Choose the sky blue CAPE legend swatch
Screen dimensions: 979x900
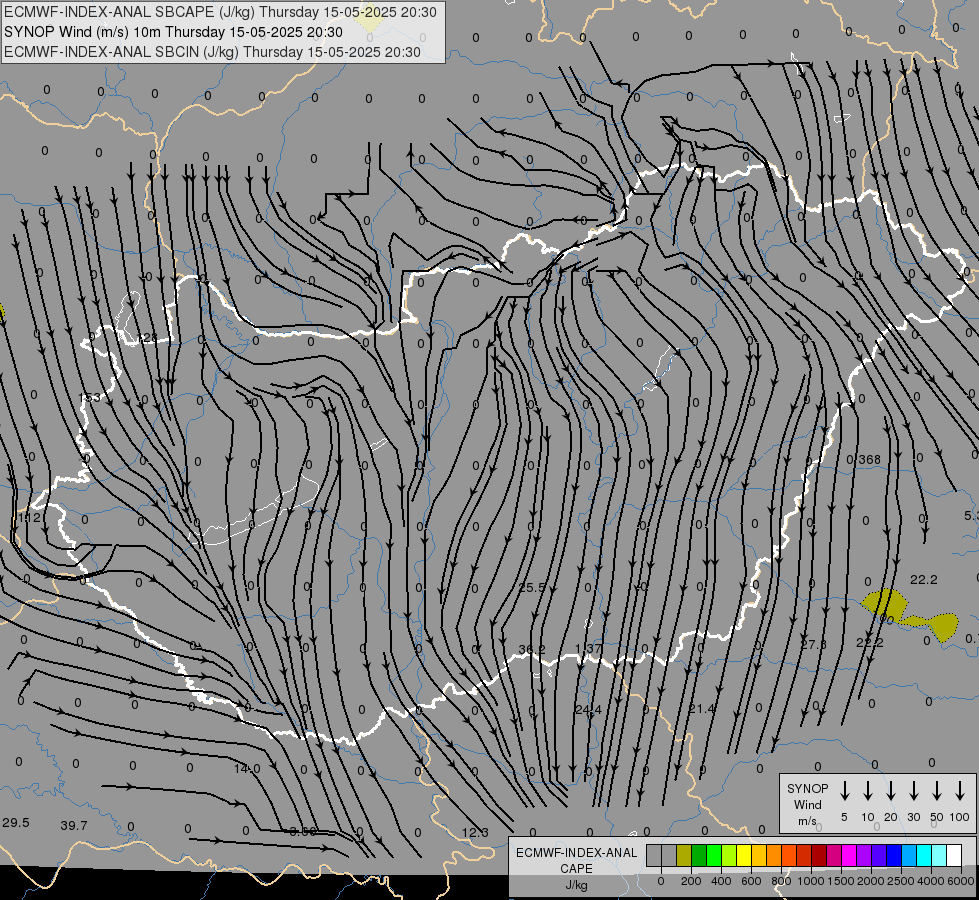coord(909,856)
